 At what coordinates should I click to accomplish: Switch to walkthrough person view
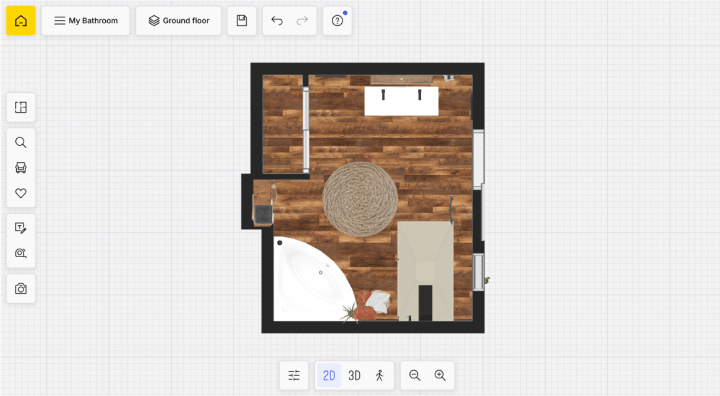[379, 376]
